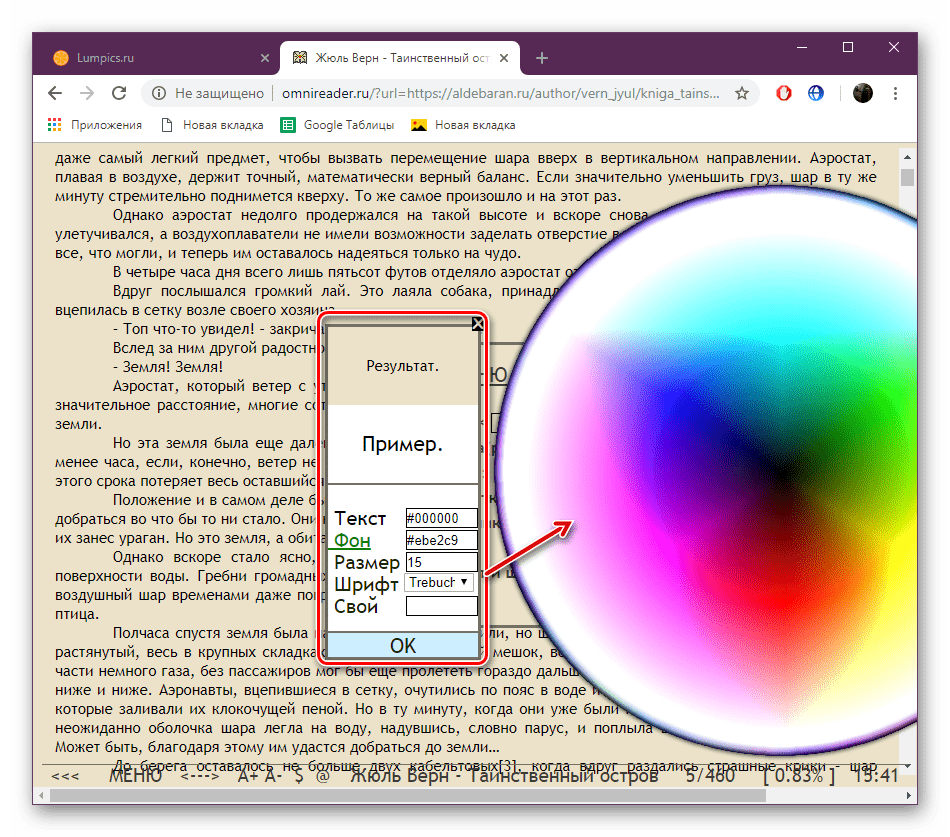Close the settings dialog with the X

tap(477, 324)
